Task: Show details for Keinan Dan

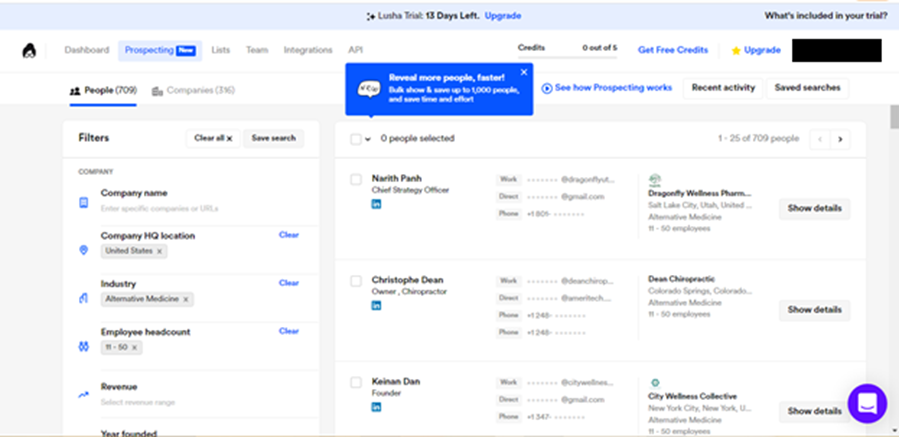Action: pyautogui.click(x=814, y=411)
